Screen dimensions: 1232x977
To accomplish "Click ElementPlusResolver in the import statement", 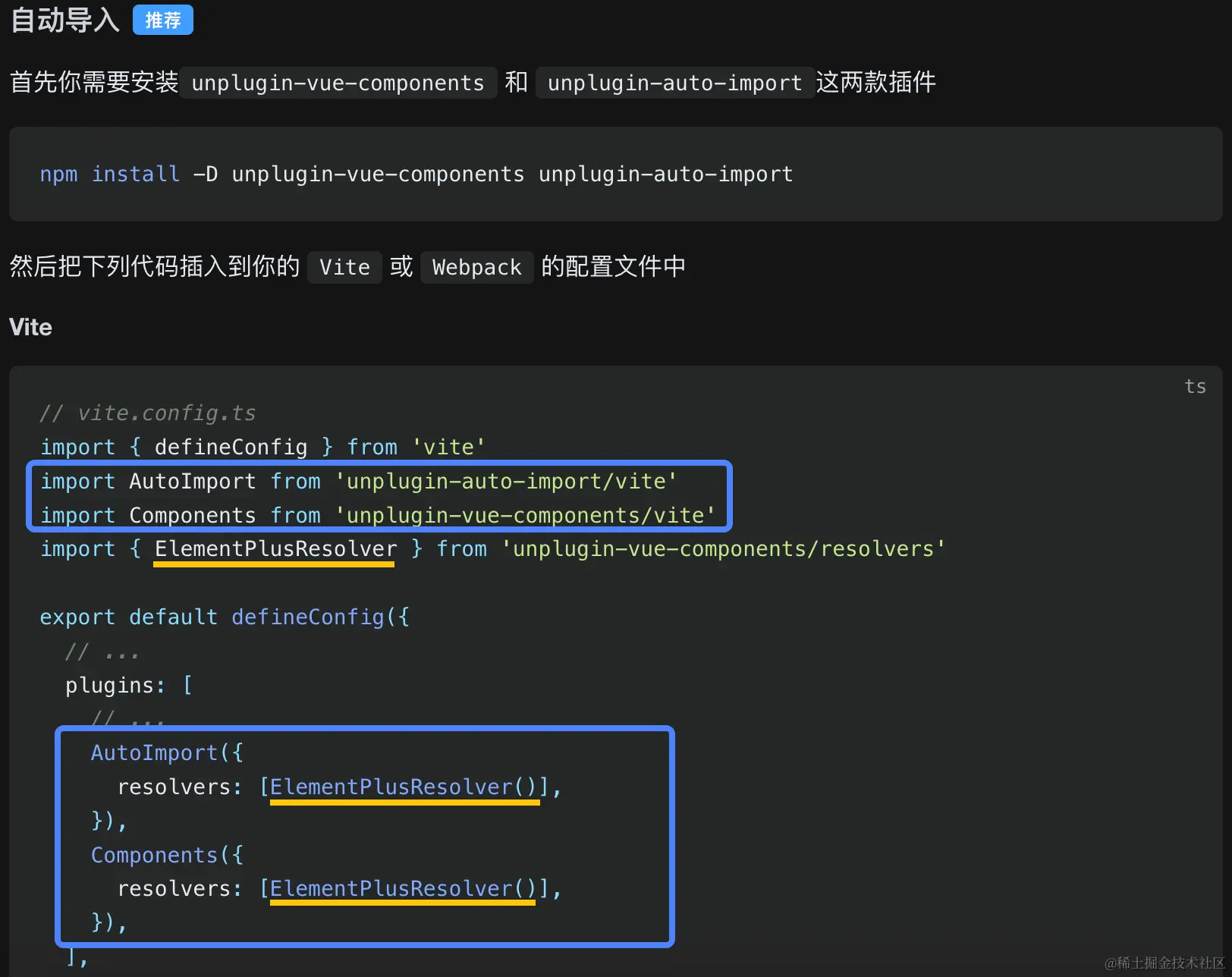I will (275, 548).
